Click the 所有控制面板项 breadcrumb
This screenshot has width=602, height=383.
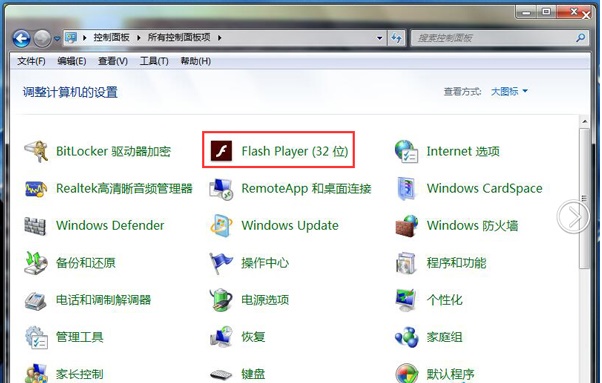[179, 38]
